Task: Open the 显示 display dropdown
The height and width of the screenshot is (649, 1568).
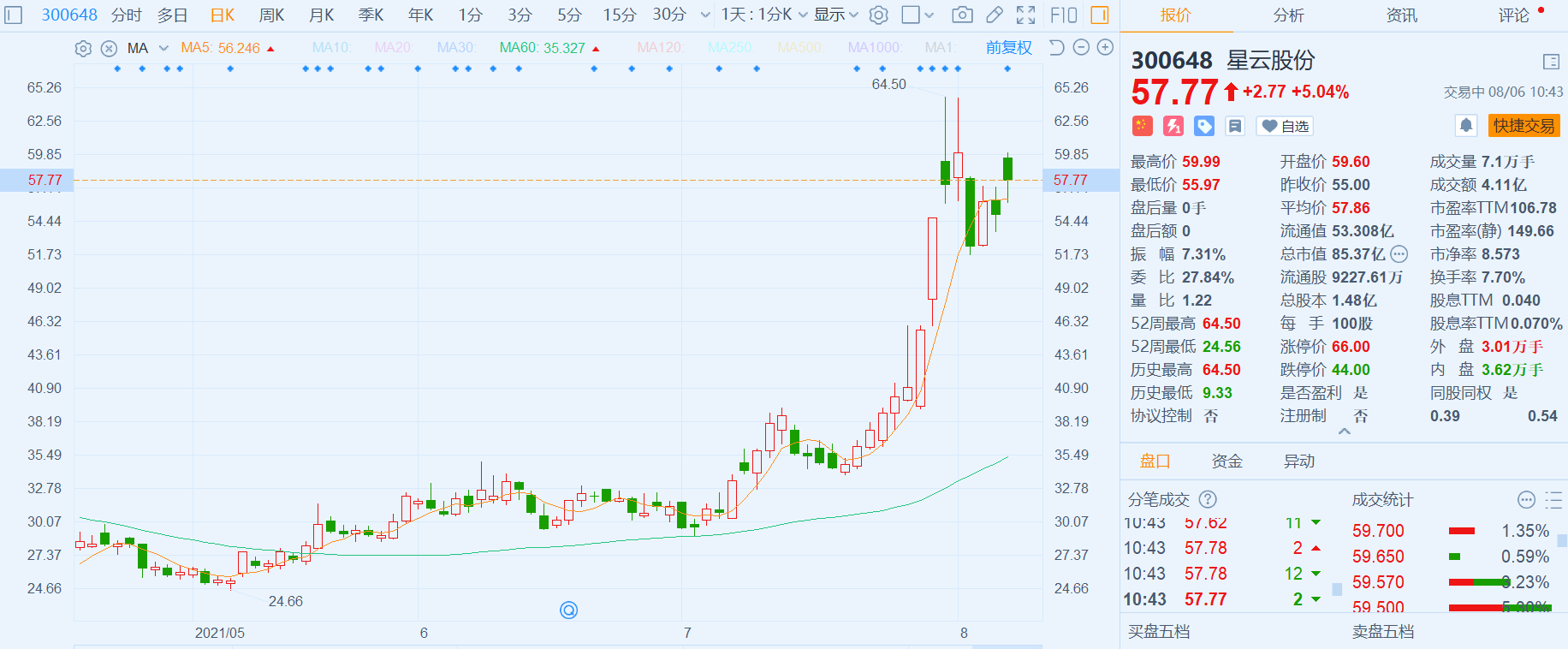Action: (x=835, y=15)
